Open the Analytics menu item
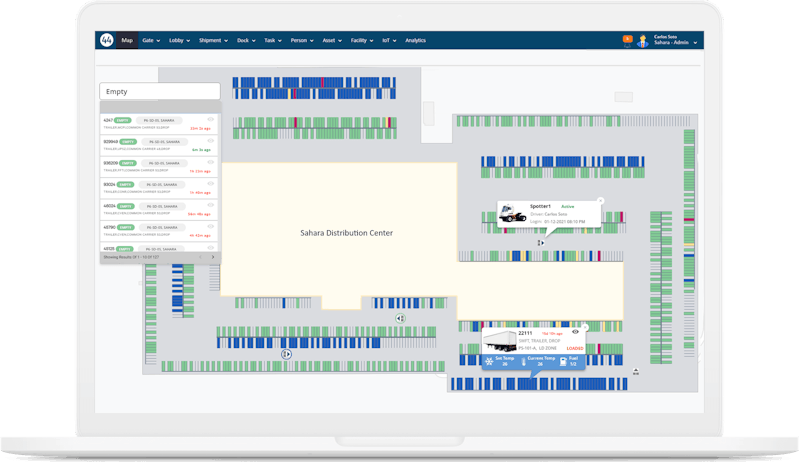This screenshot has height=462, width=800. coord(415,40)
